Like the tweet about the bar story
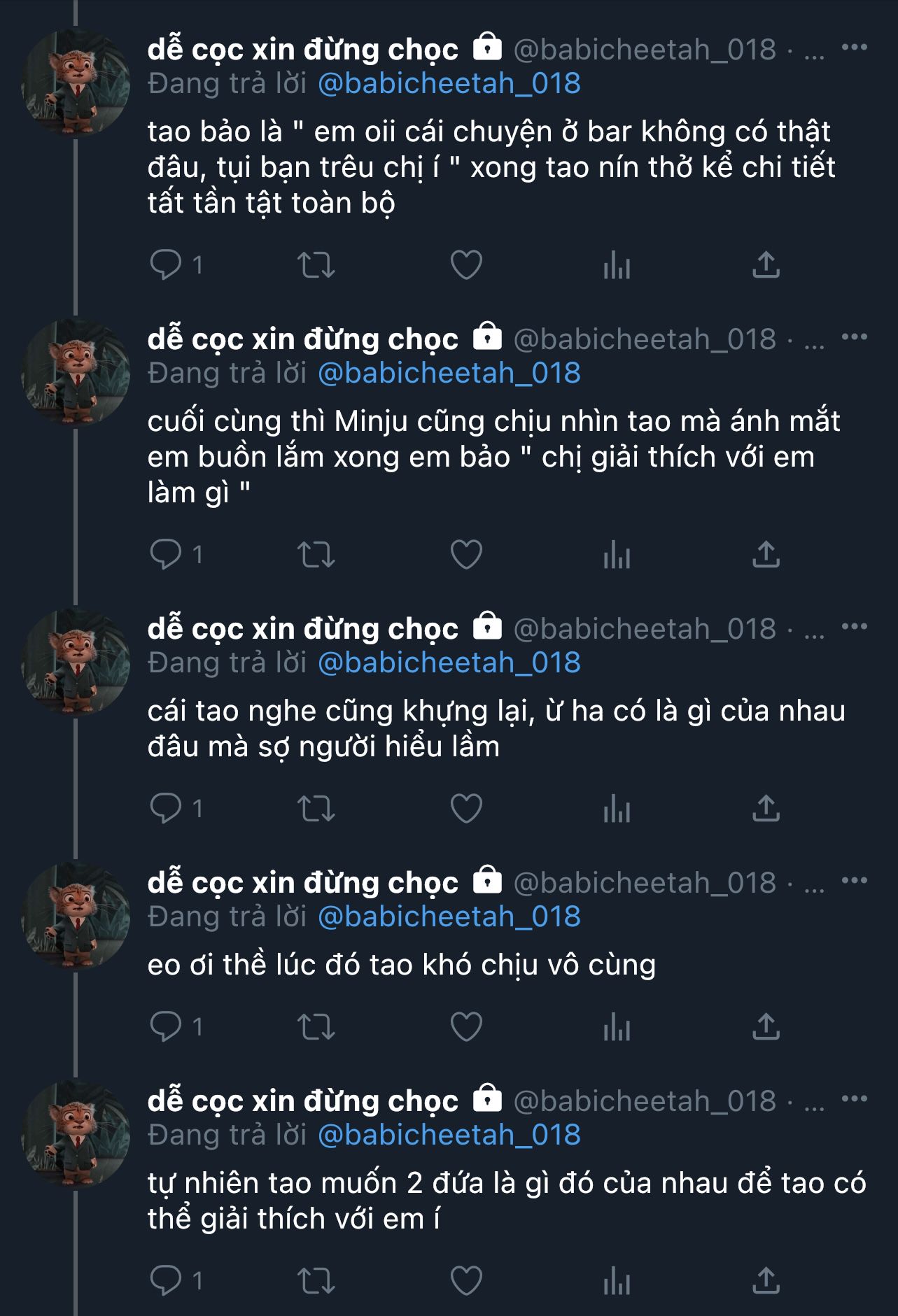Image resolution: width=898 pixels, height=1316 pixels. [x=466, y=265]
